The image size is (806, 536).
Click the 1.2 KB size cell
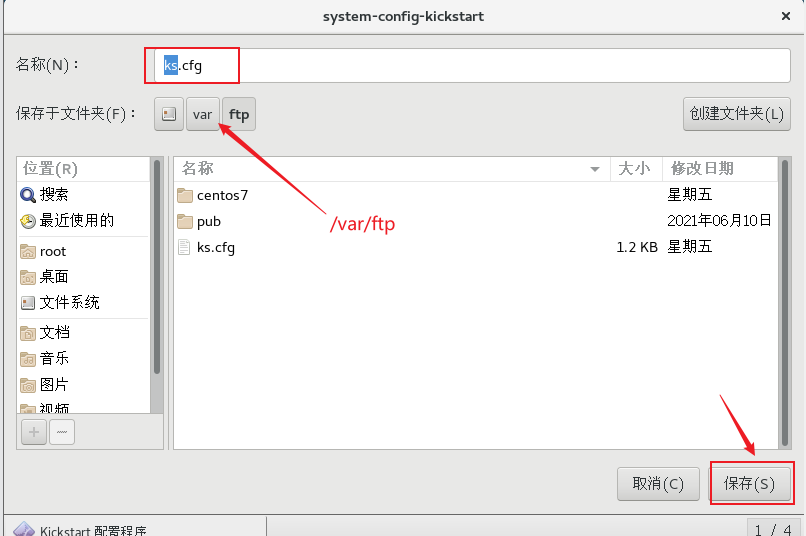[x=637, y=248]
